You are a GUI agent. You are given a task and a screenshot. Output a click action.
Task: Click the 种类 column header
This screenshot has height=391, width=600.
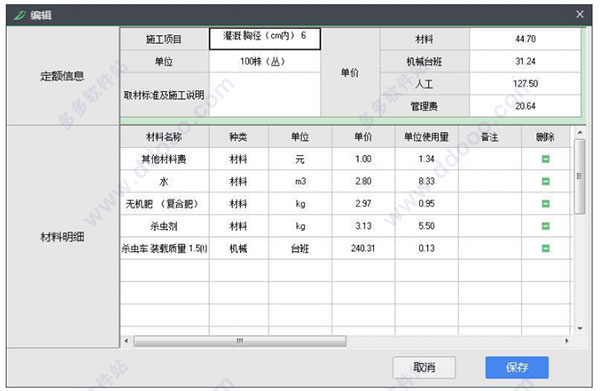click(239, 137)
